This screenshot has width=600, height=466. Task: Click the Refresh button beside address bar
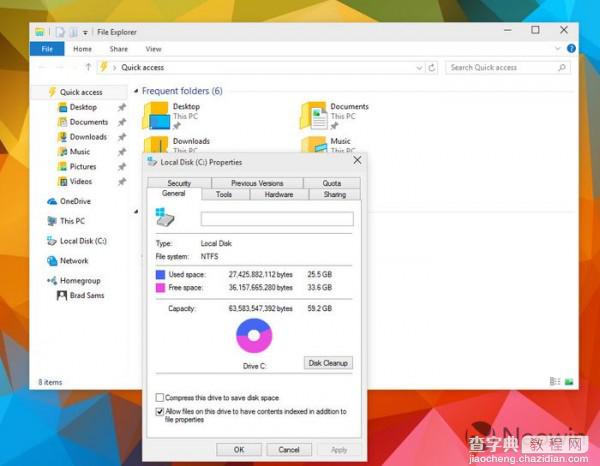point(432,68)
